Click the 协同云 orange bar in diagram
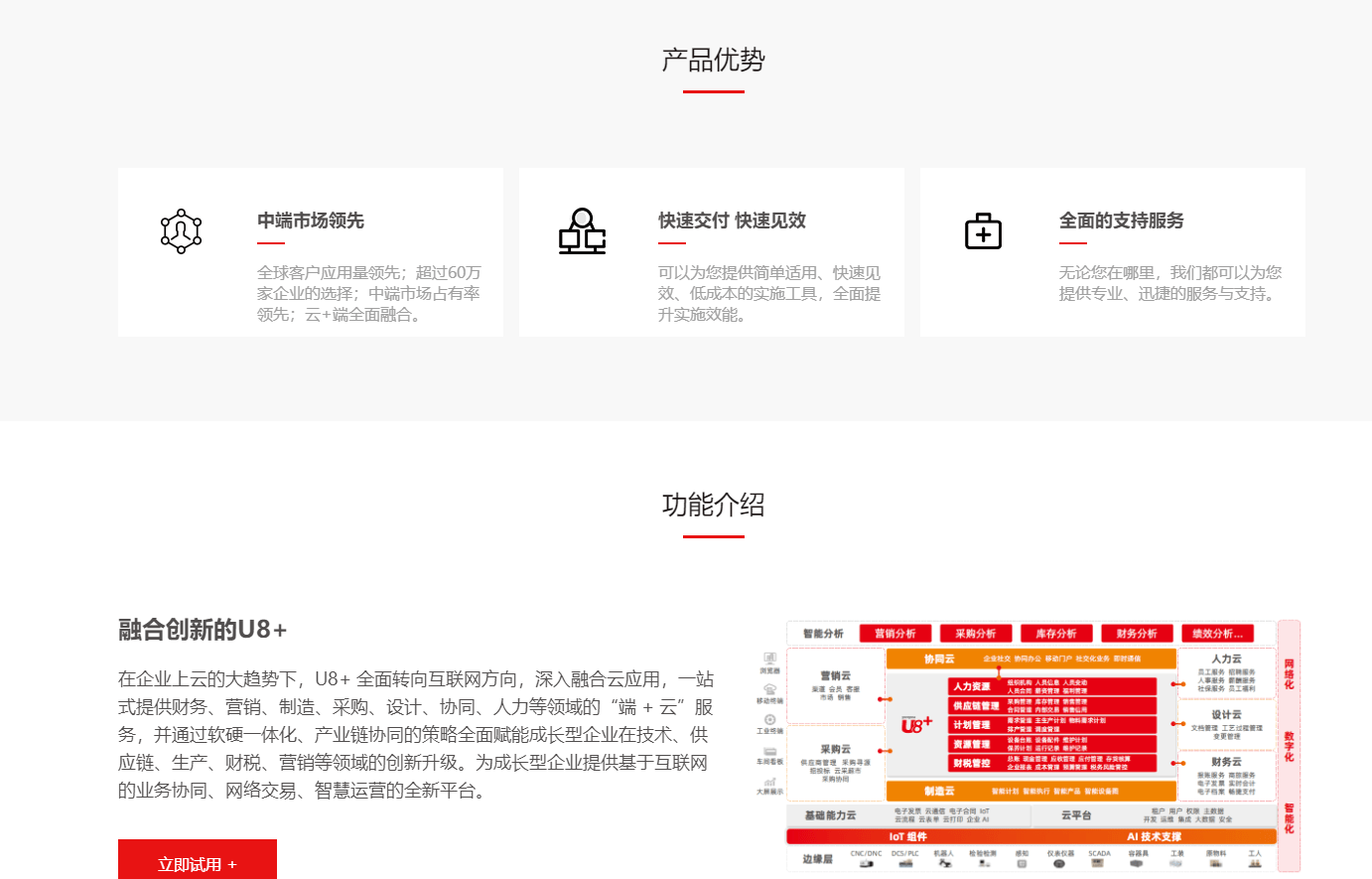The image size is (1372, 879). click(x=1030, y=659)
